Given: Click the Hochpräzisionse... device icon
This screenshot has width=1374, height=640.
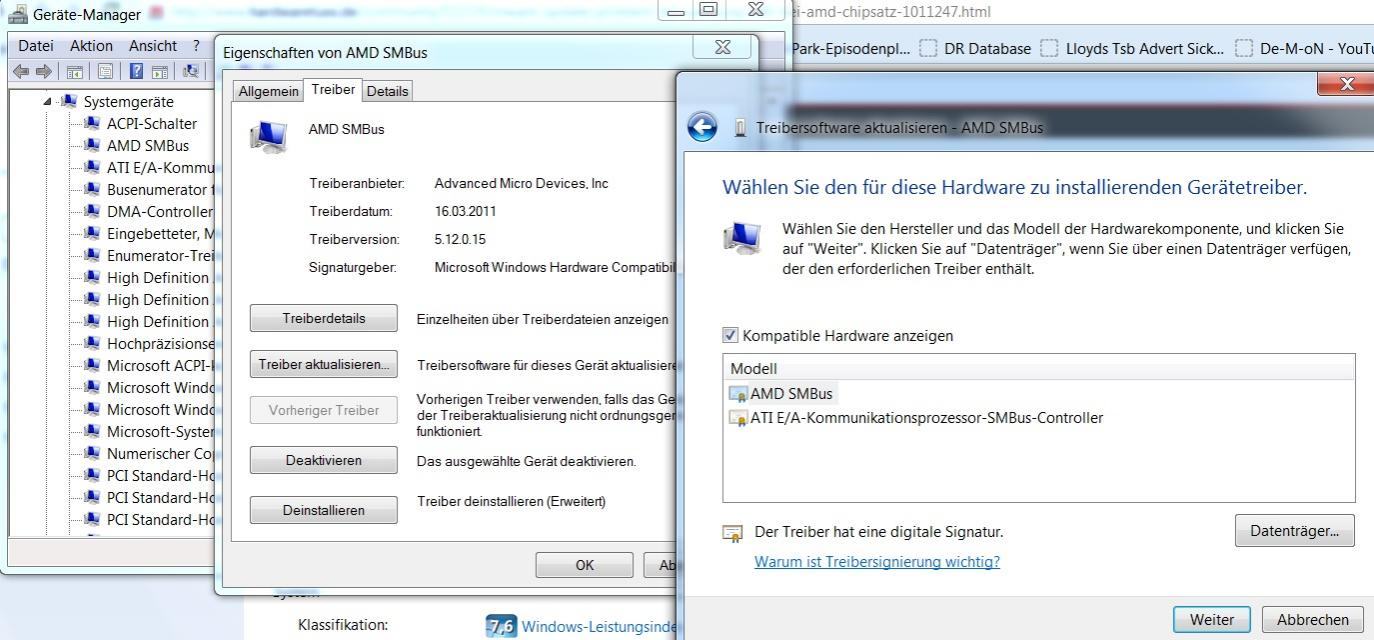Looking at the screenshot, I should point(92,343).
